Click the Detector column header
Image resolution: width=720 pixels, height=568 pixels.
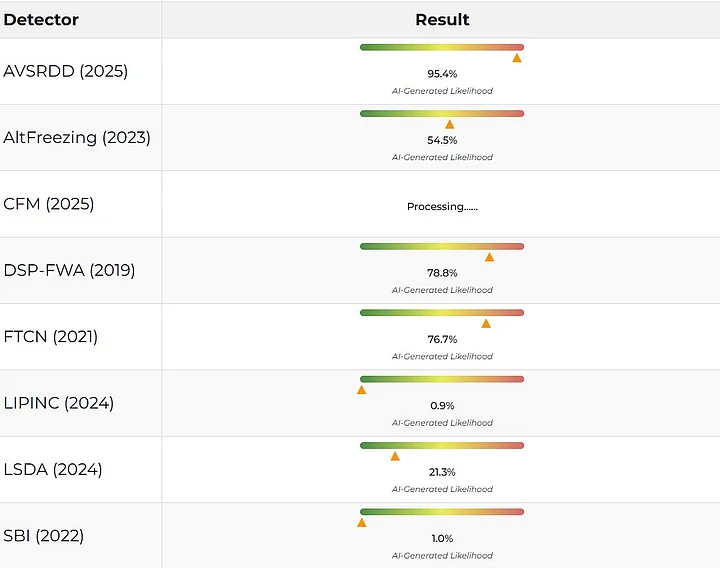[41, 19]
